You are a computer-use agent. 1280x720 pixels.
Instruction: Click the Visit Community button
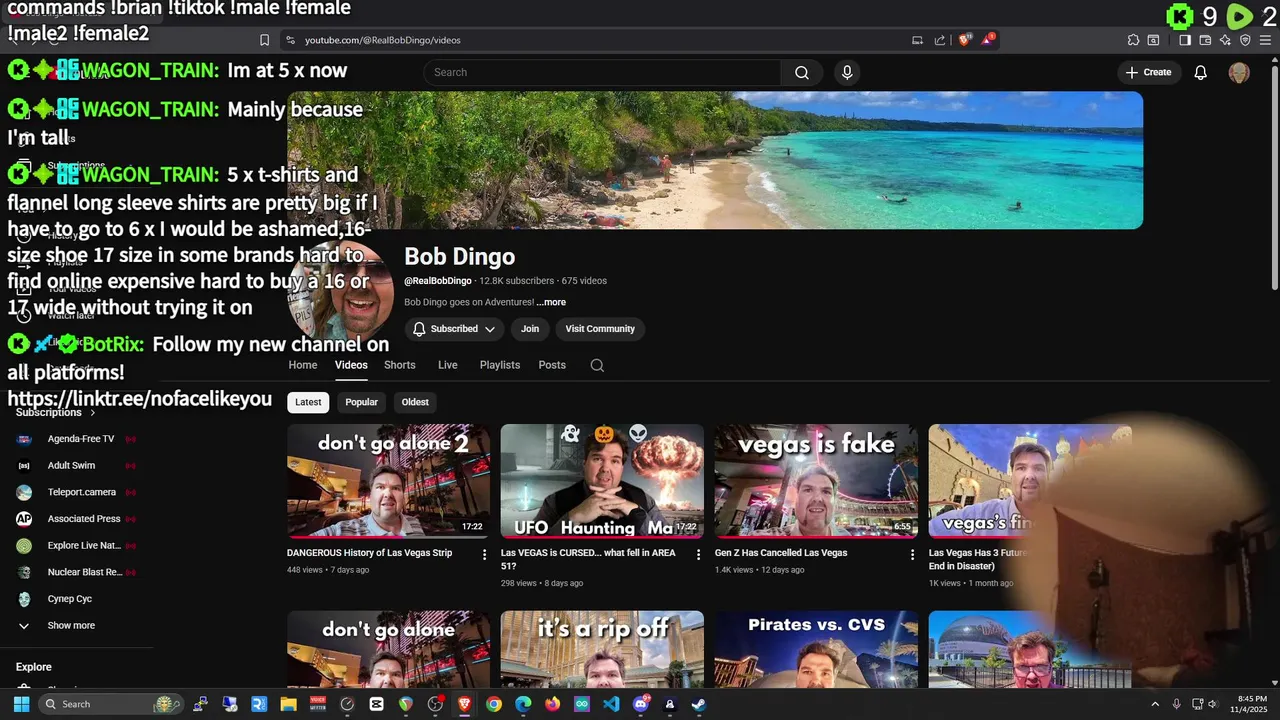pos(600,329)
